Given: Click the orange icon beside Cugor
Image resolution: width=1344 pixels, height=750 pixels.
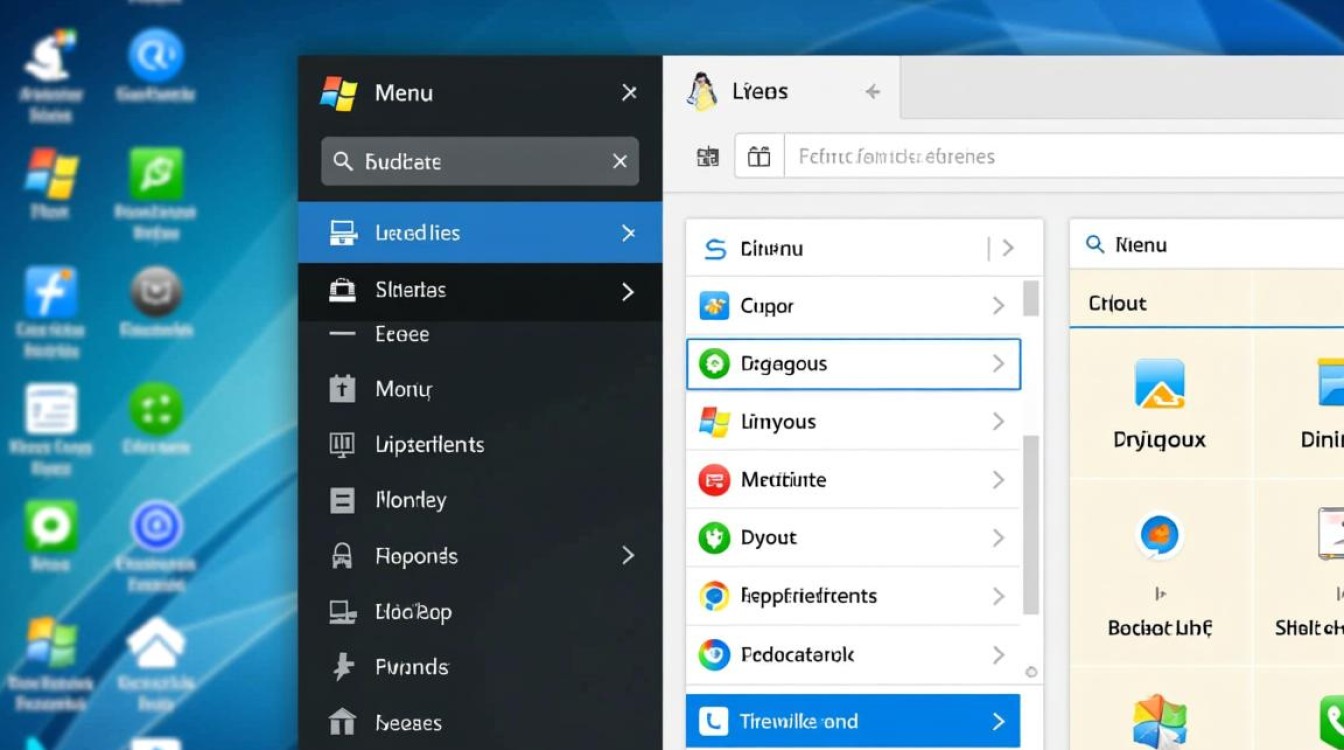Looking at the screenshot, I should point(714,306).
